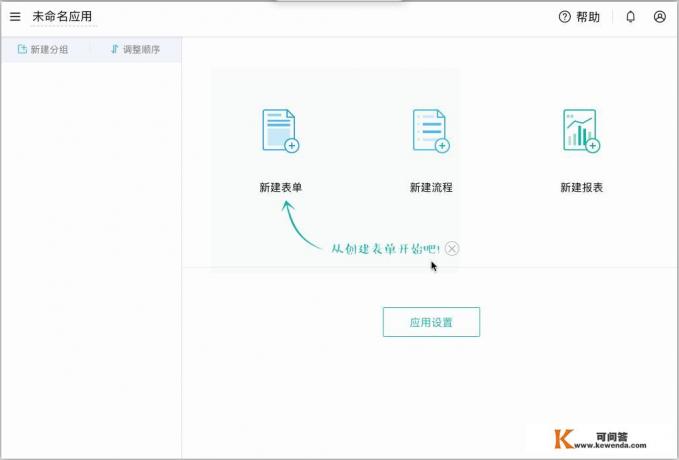Click the 新建流程 workflow icon
The width and height of the screenshot is (679, 460).
(430, 131)
